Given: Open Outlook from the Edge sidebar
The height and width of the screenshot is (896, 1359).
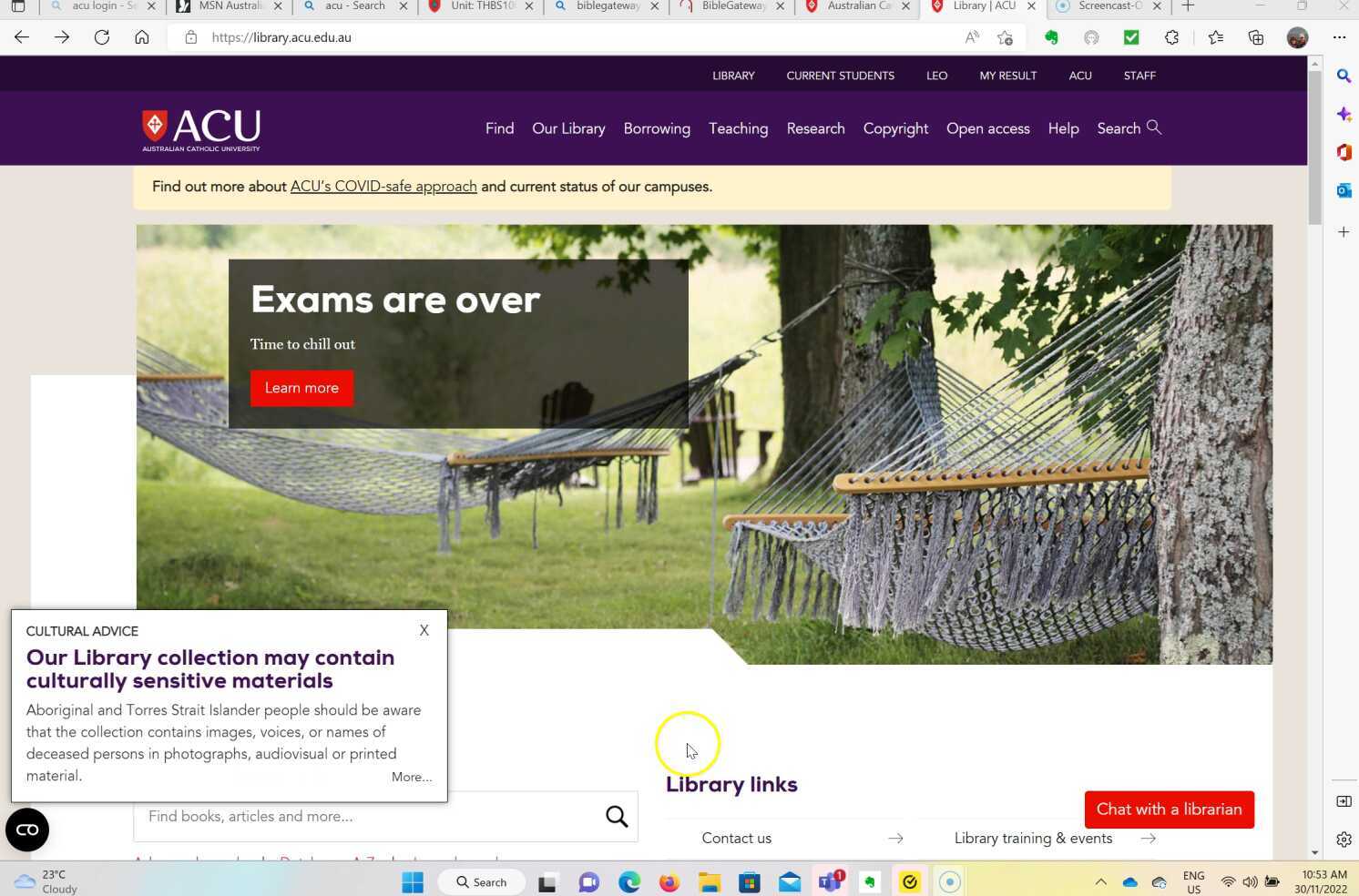Looking at the screenshot, I should [1344, 190].
